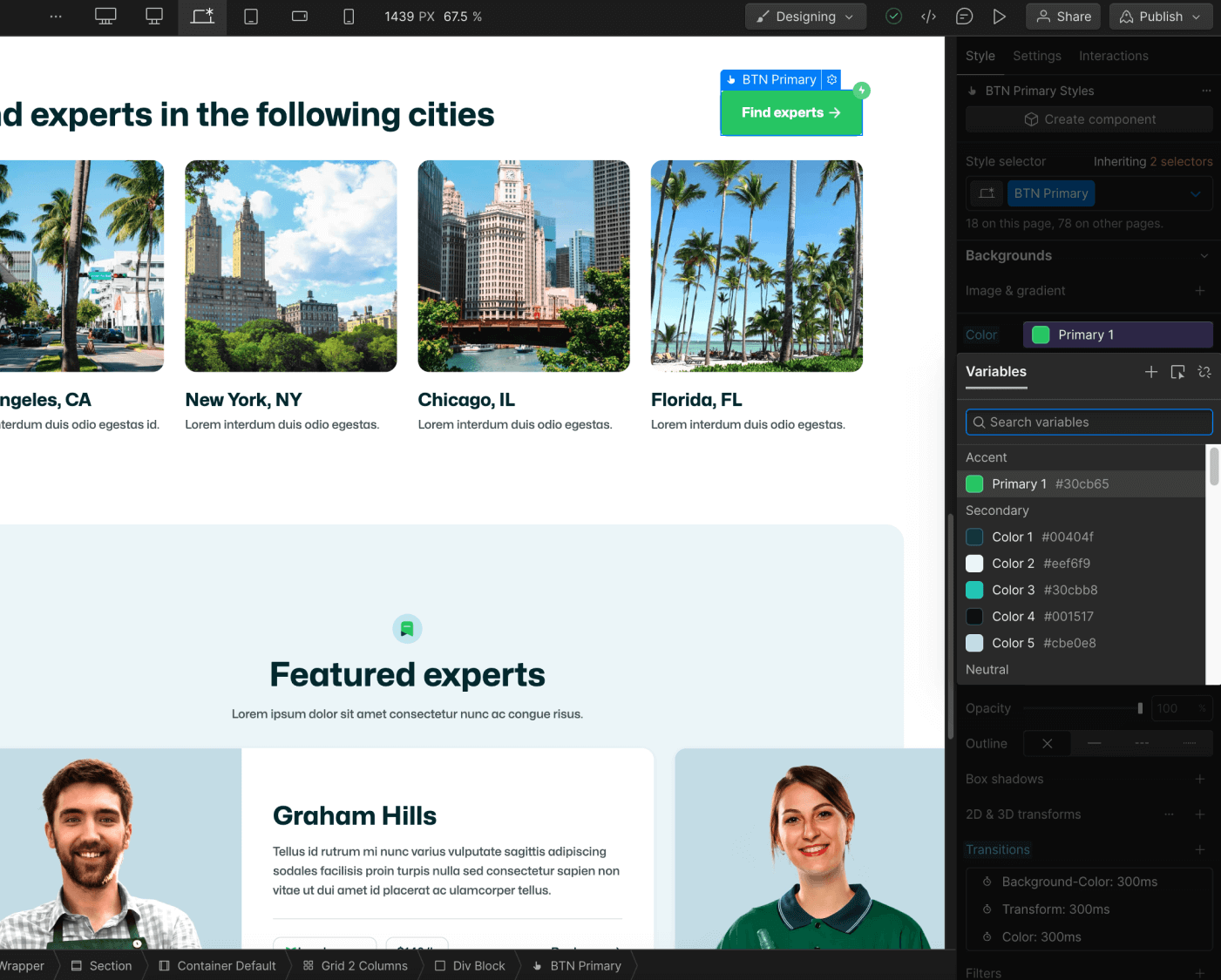Add a new transition
The width and height of the screenshot is (1221, 980).
coord(1200,849)
